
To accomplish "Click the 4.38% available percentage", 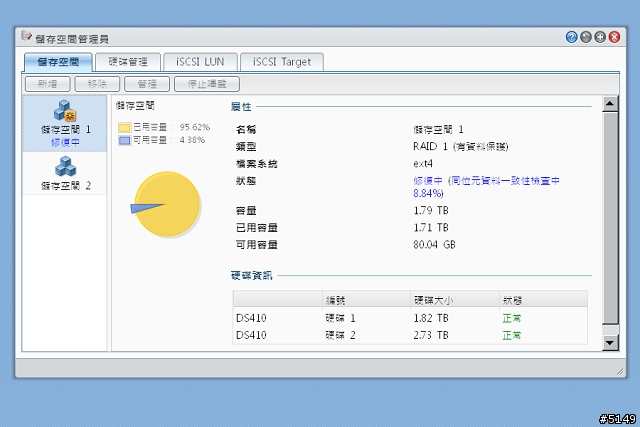I will (192, 140).
